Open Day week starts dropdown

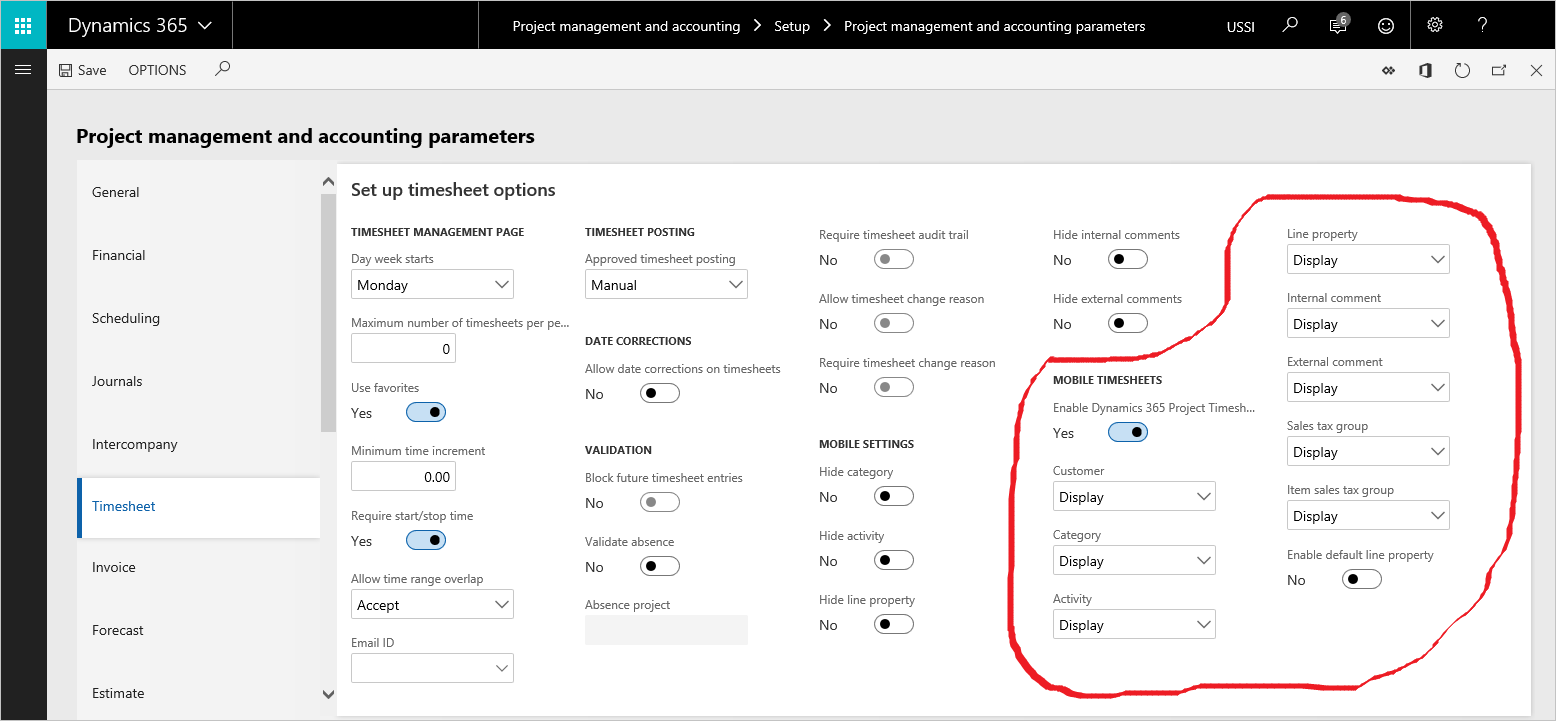[x=432, y=284]
